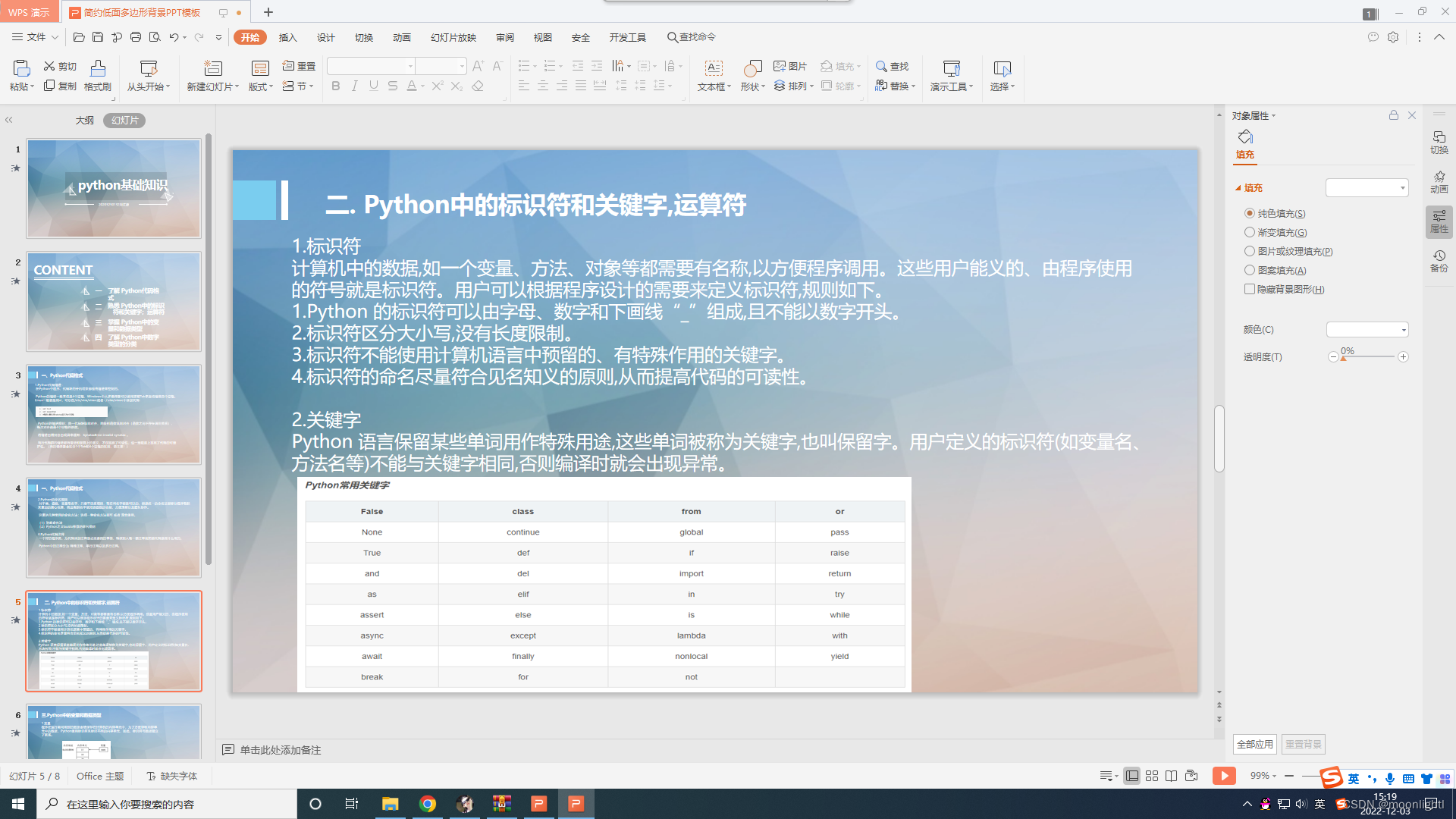
Task: Select Gradient fill (渐变填充) radio button
Action: coord(1250,232)
